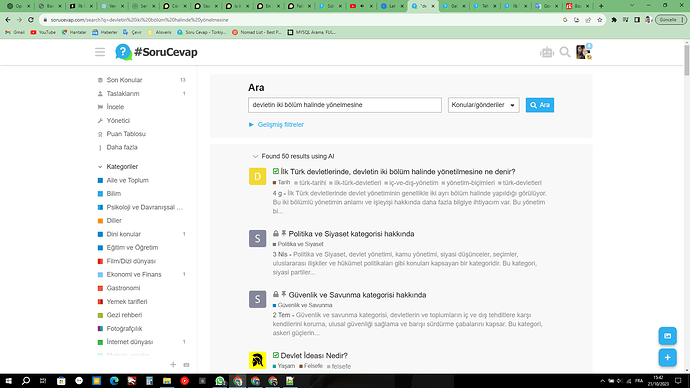This screenshot has height=388, width=690.
Task: Open YouTube bookmark
Action: (43, 32)
